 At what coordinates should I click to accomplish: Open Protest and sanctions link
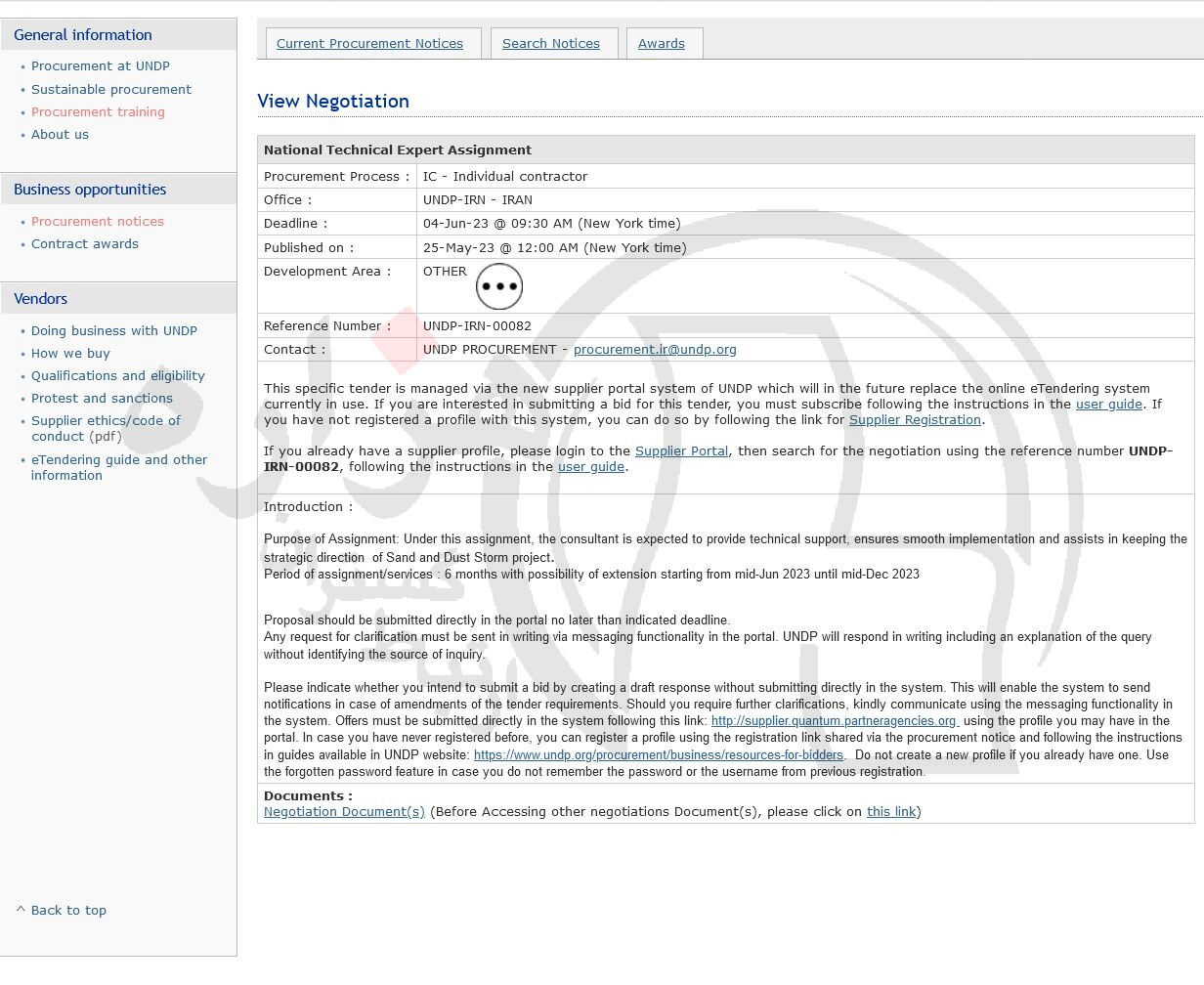click(102, 399)
